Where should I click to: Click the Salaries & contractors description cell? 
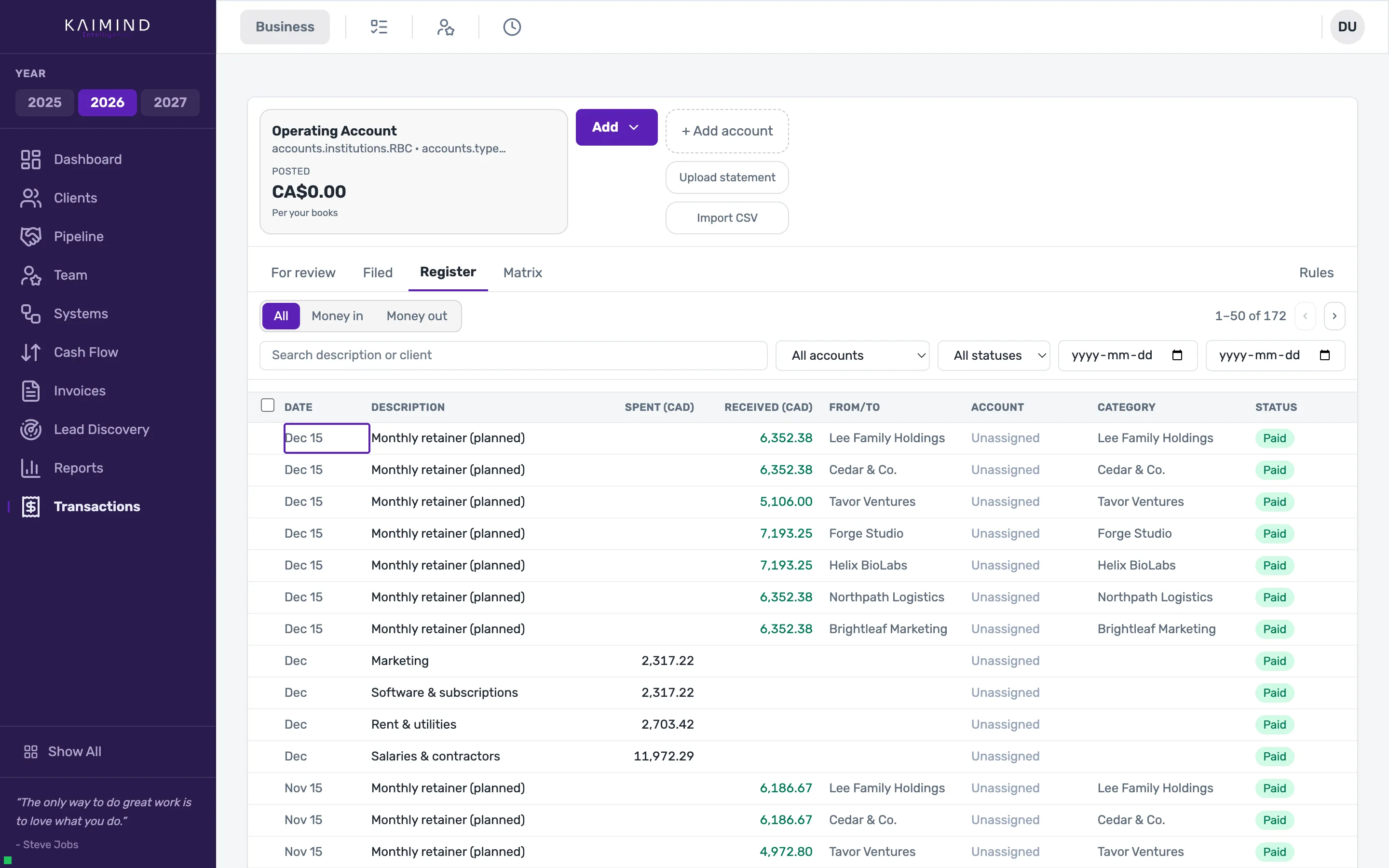[x=435, y=756]
